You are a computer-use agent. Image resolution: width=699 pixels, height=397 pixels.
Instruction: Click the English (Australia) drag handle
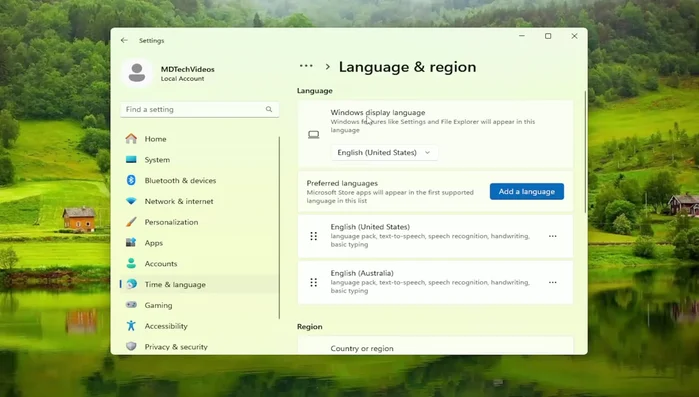tap(313, 282)
